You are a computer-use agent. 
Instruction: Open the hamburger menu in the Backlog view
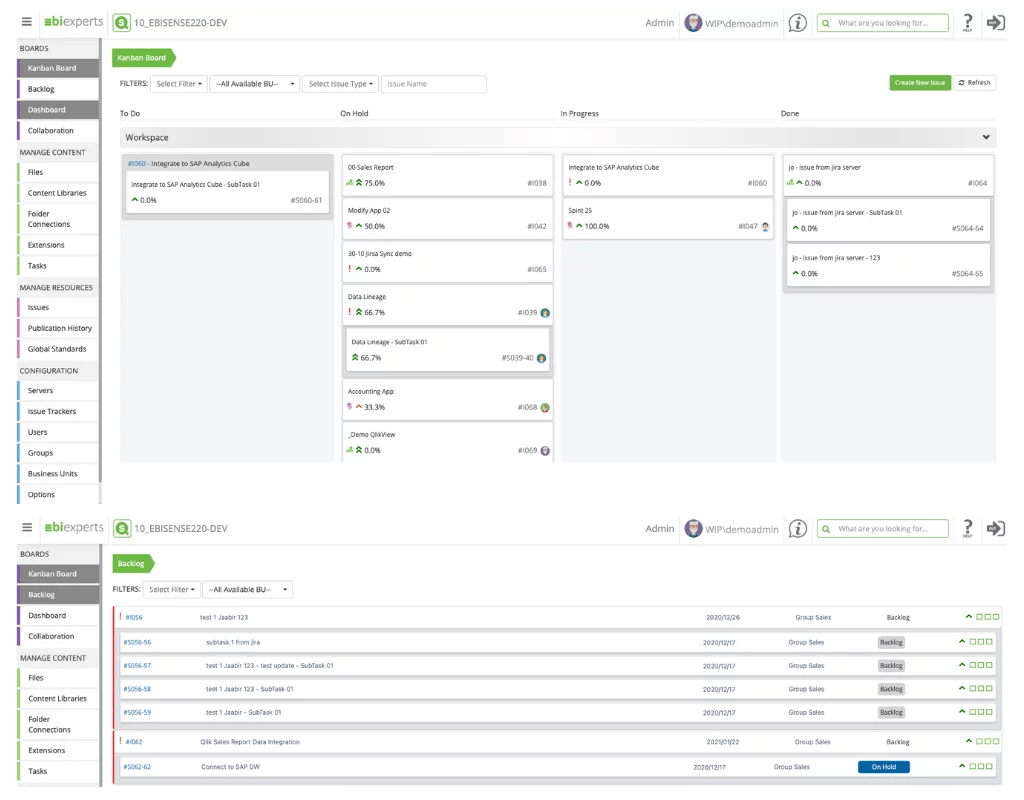[x=27, y=527]
